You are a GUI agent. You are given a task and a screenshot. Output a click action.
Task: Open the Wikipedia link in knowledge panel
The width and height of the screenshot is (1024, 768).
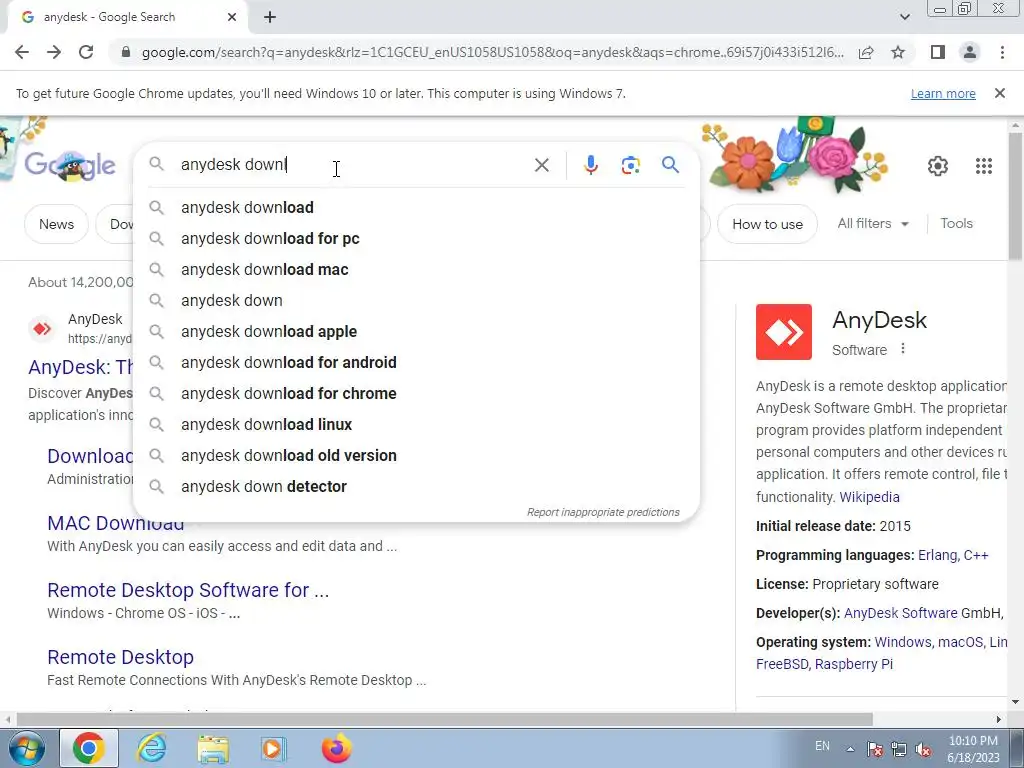click(869, 497)
